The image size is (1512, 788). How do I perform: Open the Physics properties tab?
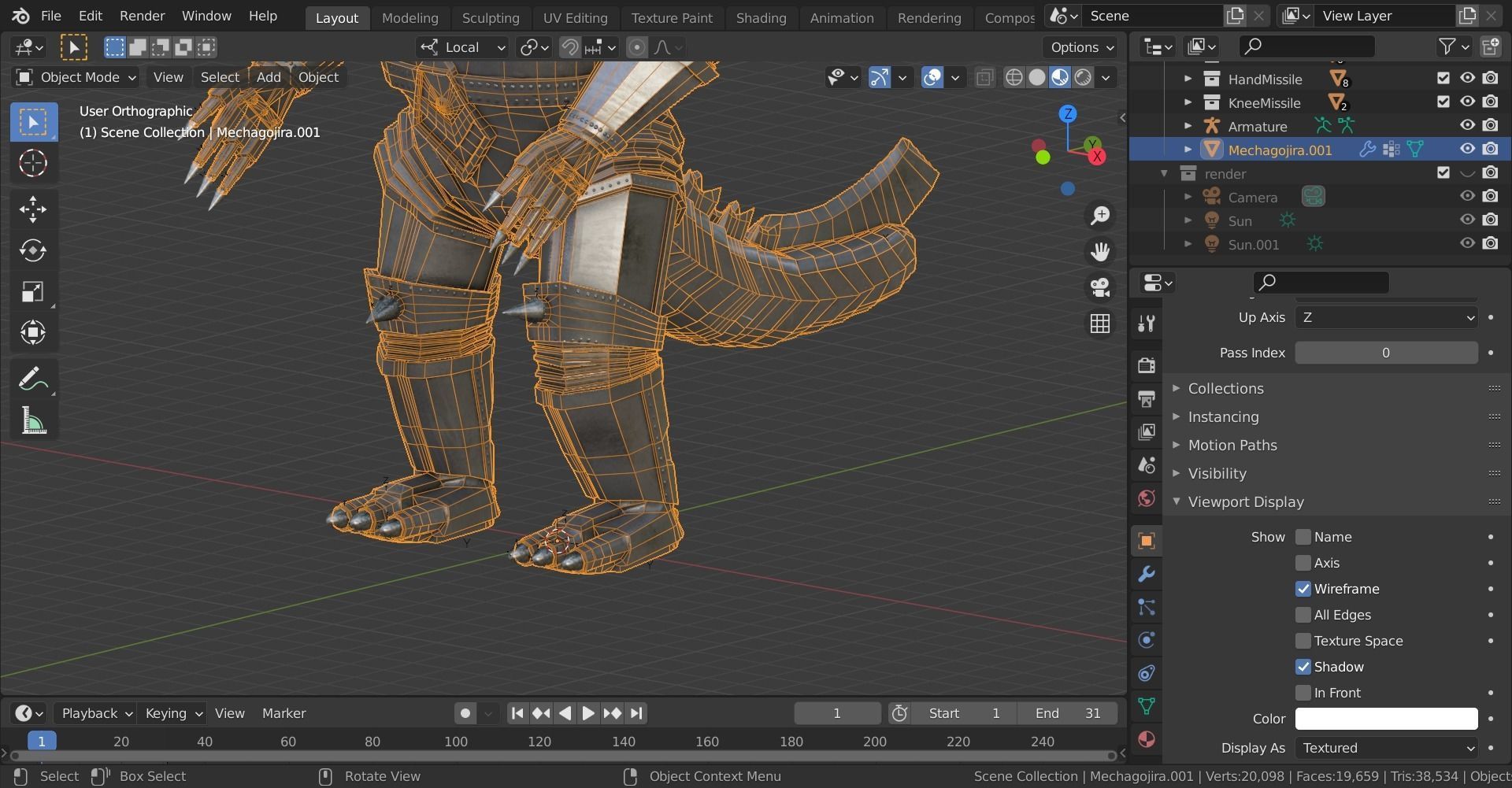tap(1147, 640)
